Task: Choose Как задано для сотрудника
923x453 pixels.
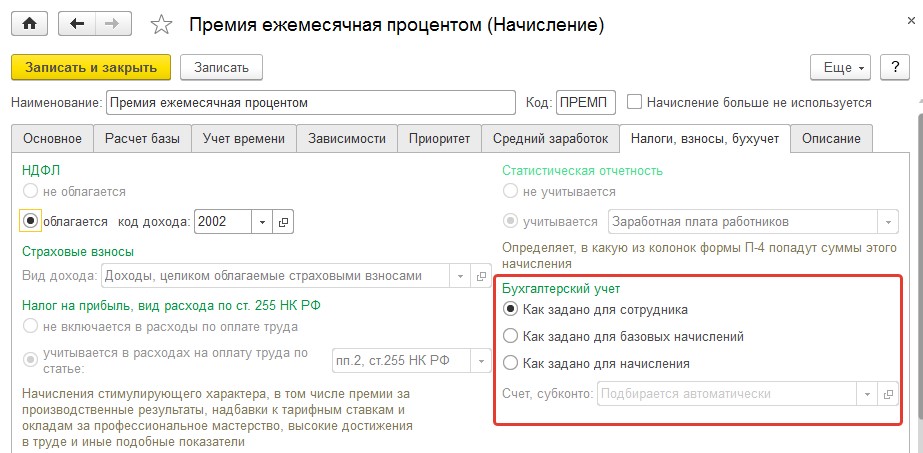Action: [x=511, y=309]
